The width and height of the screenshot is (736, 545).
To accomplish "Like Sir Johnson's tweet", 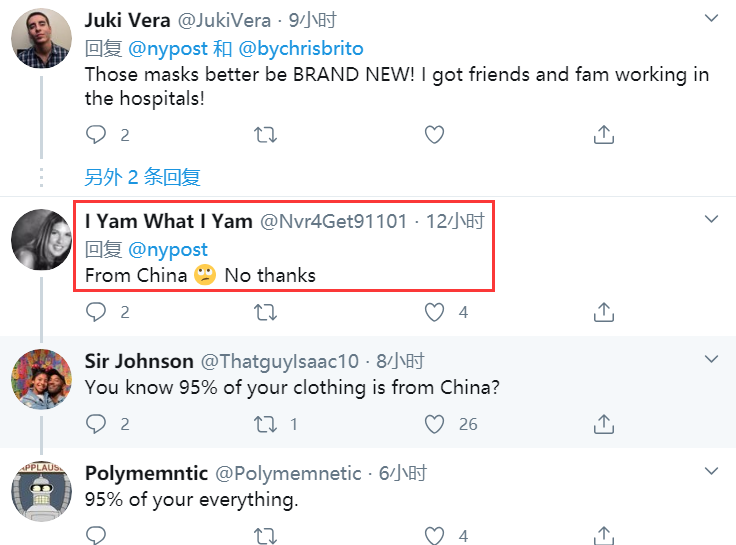I will 434,424.
